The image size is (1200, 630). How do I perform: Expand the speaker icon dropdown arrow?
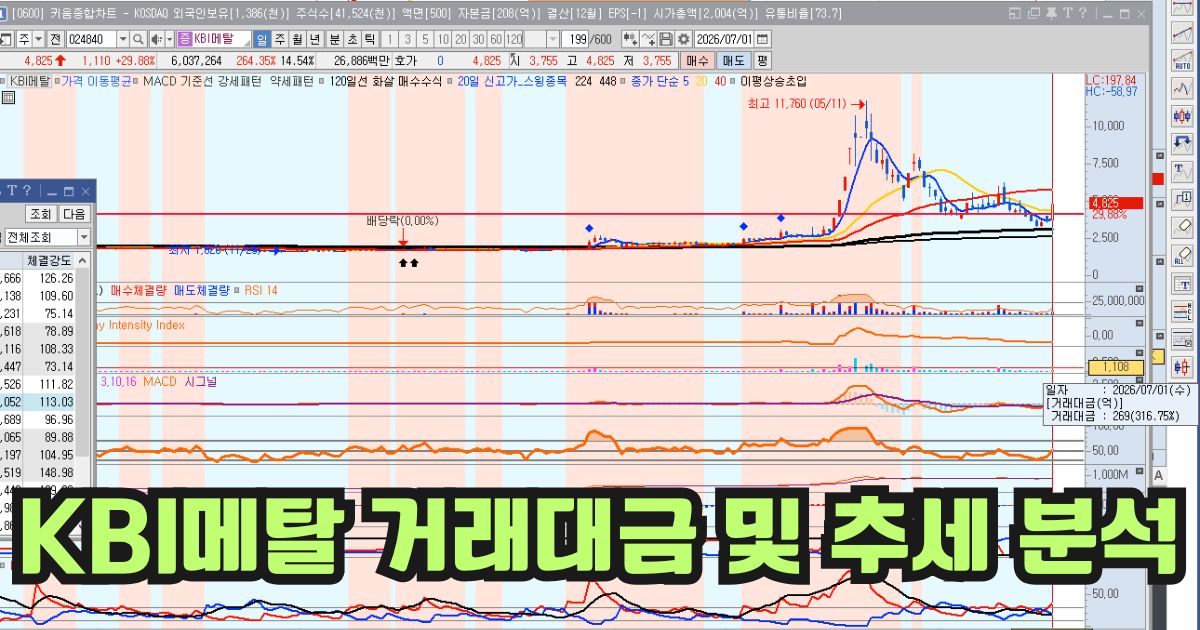click(x=169, y=39)
